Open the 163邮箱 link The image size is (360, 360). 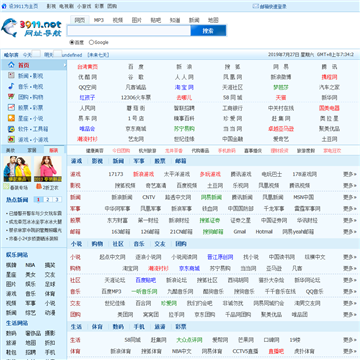[121, 232]
